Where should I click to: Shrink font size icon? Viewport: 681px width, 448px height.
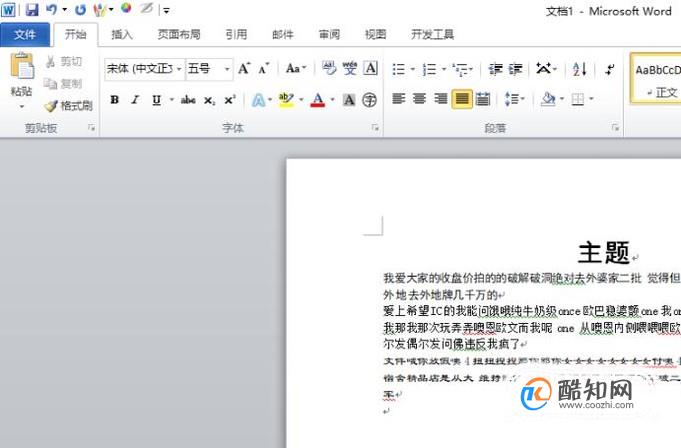[264, 69]
